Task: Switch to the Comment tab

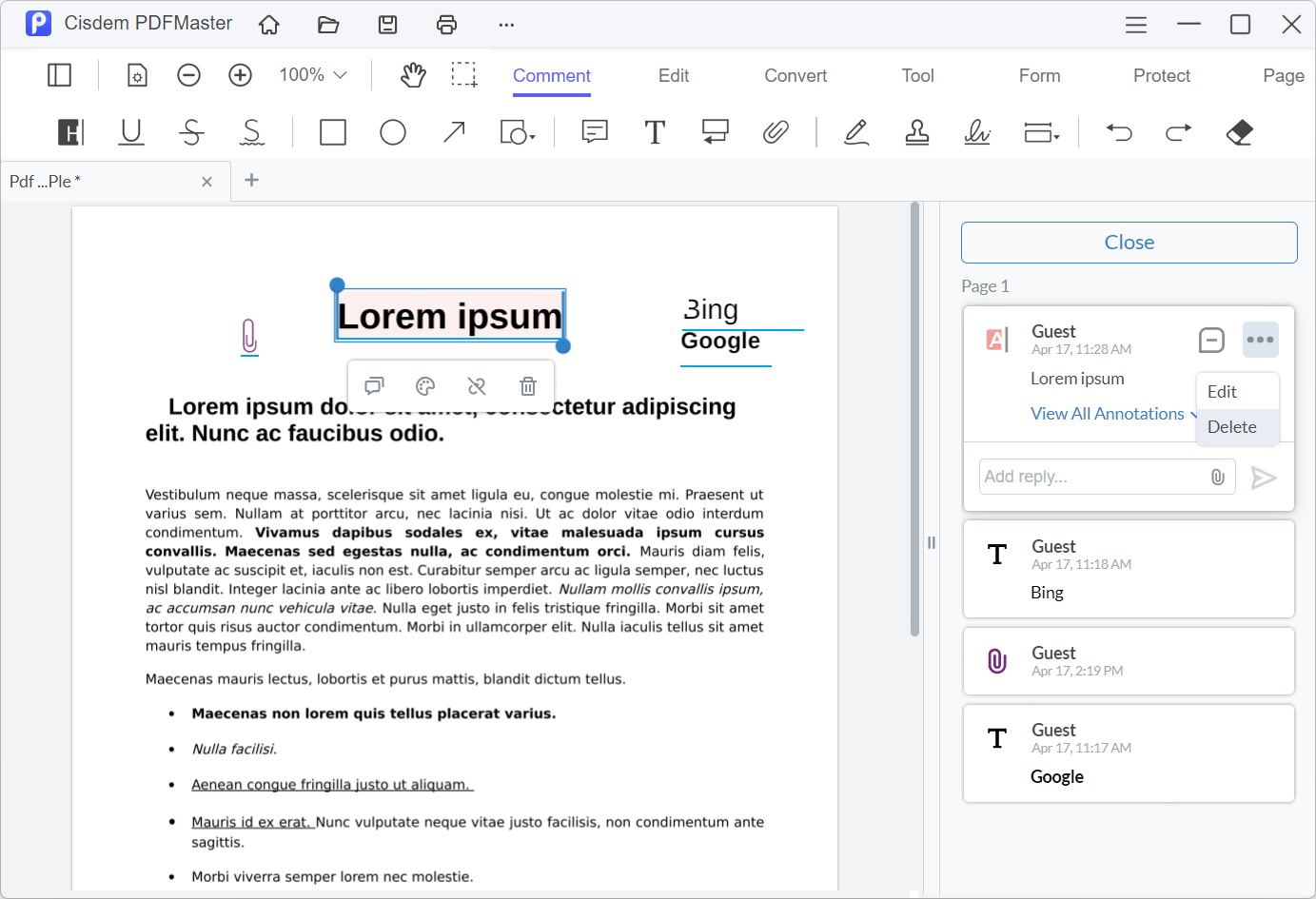Action: (552, 75)
